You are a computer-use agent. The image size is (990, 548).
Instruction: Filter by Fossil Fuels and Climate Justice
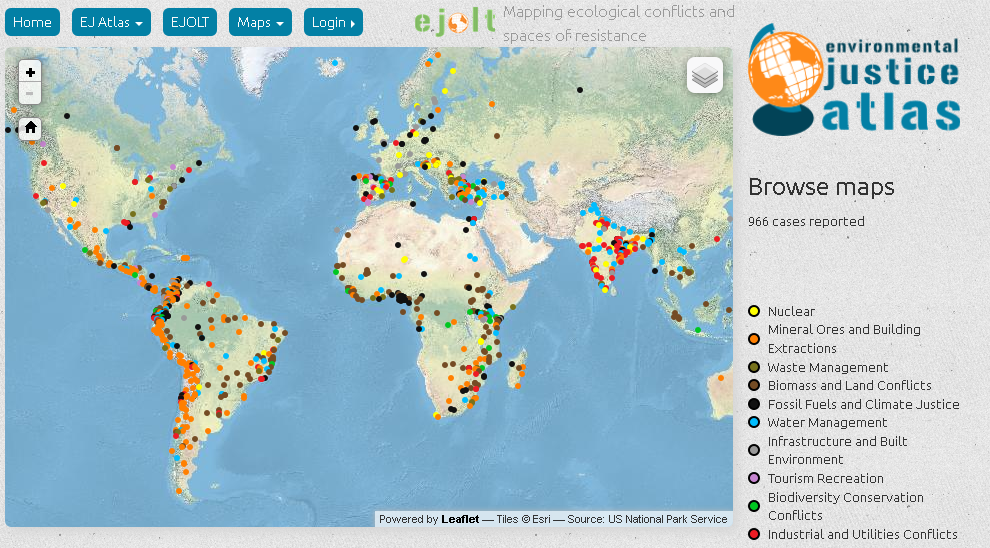(863, 404)
